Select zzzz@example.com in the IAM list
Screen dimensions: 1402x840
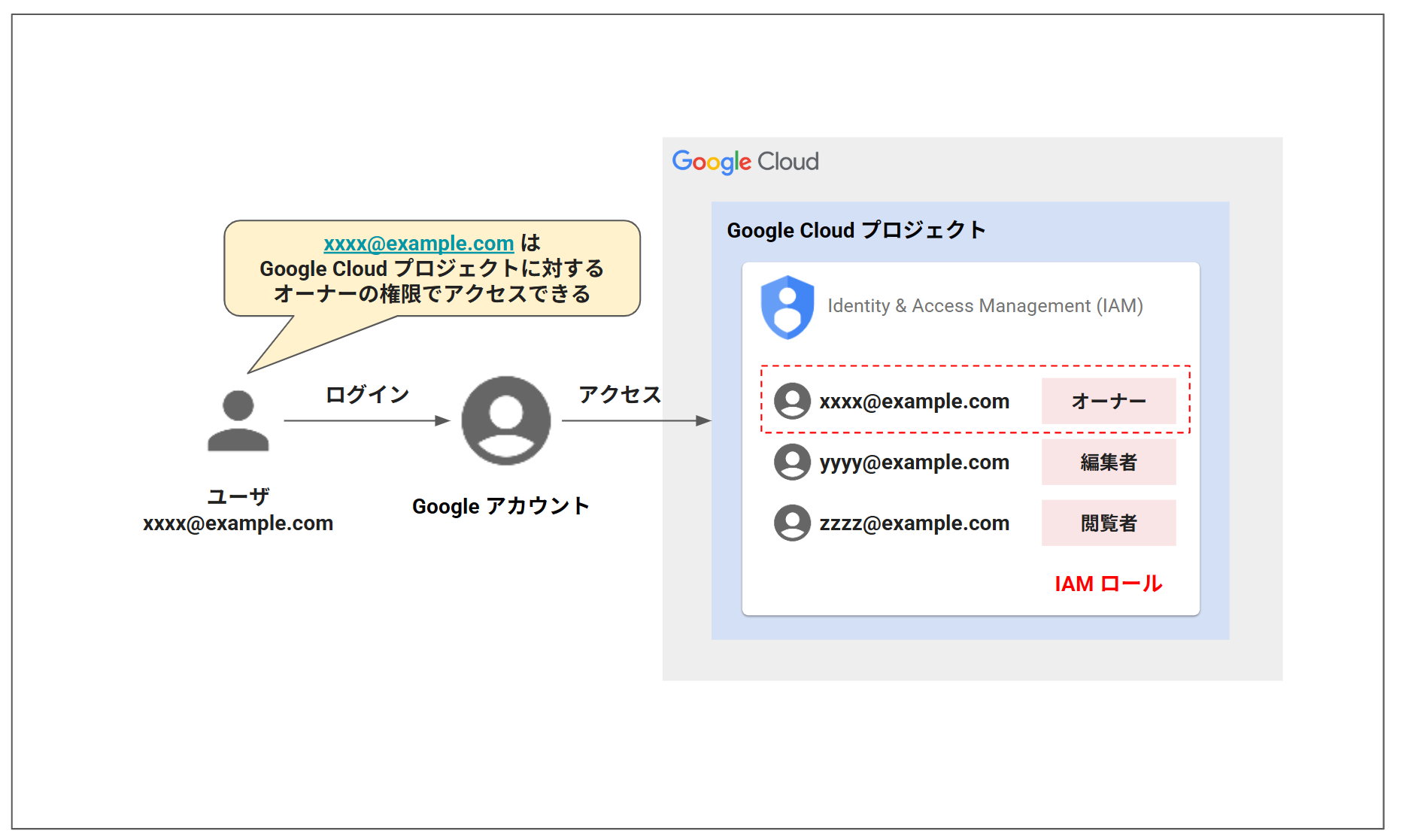tap(914, 523)
